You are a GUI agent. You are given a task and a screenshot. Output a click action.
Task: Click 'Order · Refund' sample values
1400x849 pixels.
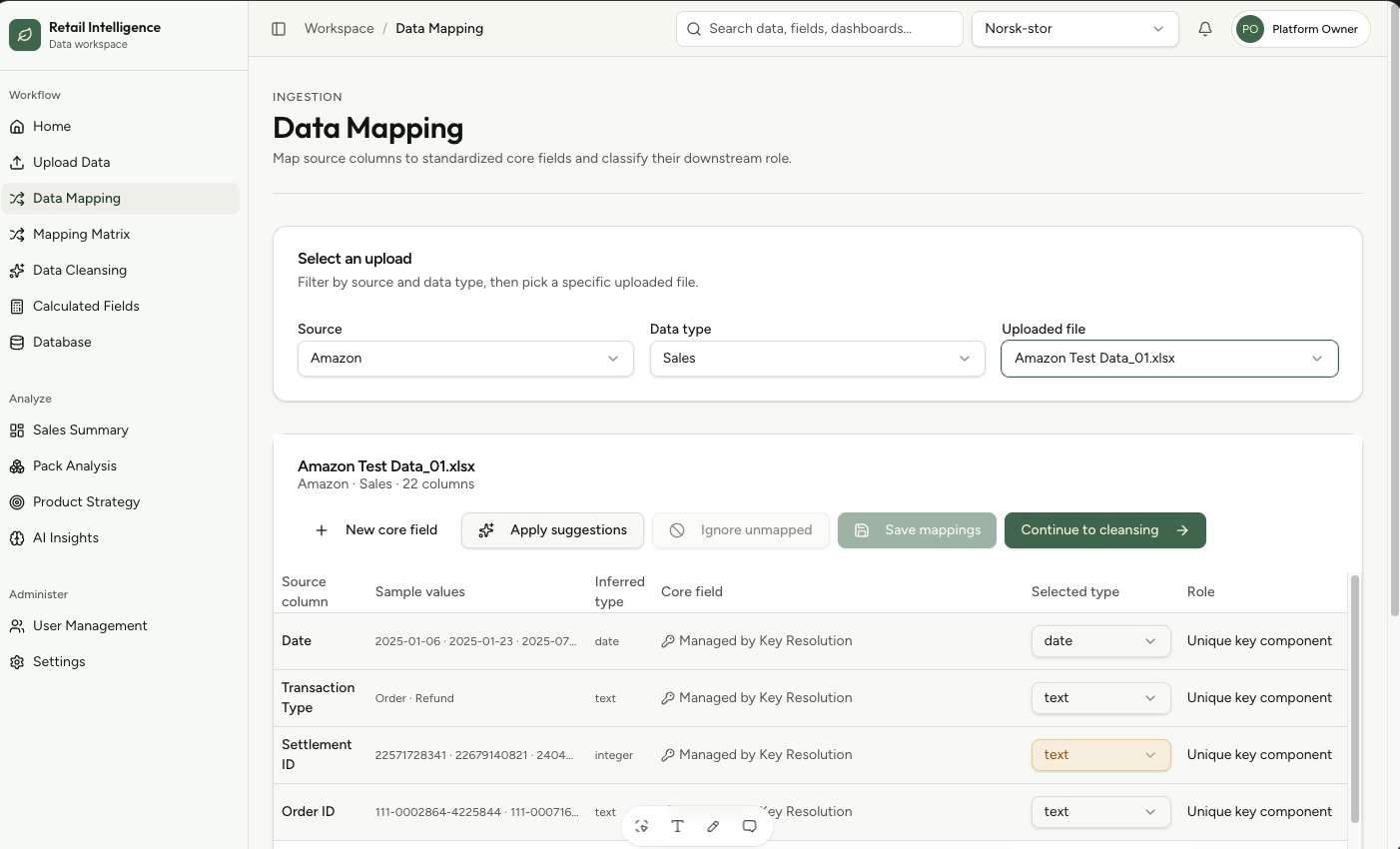[414, 699]
